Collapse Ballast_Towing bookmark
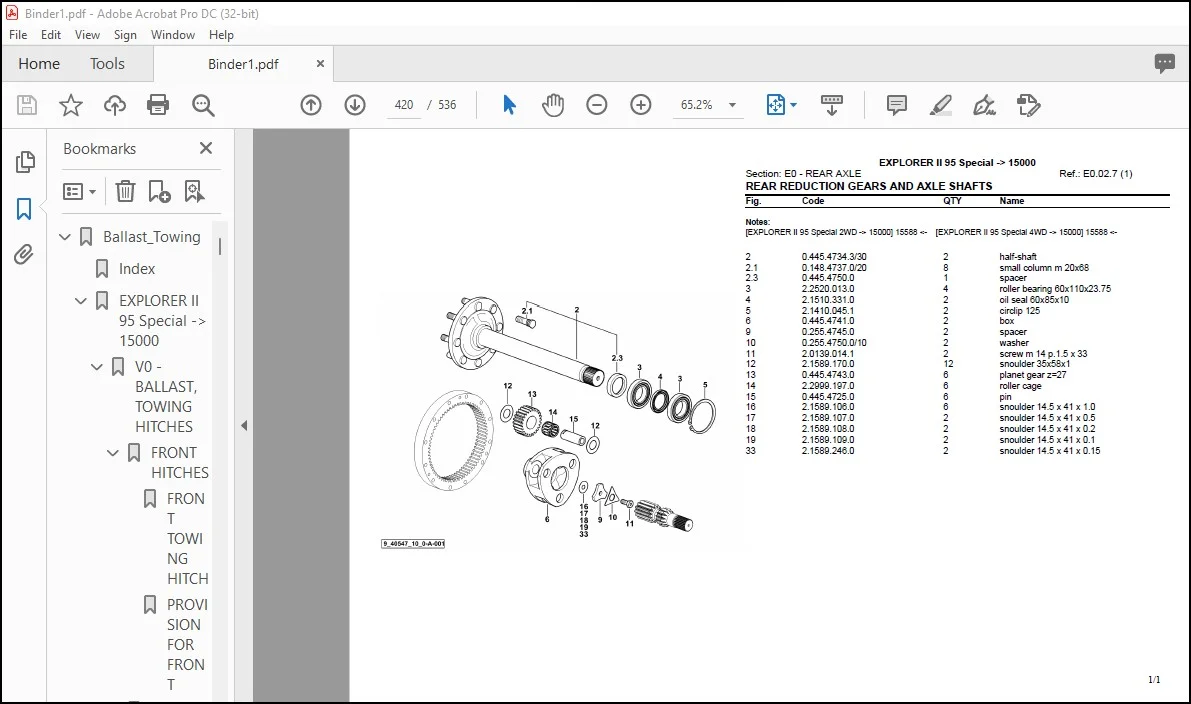Image resolution: width=1191 pixels, height=704 pixels. point(65,237)
